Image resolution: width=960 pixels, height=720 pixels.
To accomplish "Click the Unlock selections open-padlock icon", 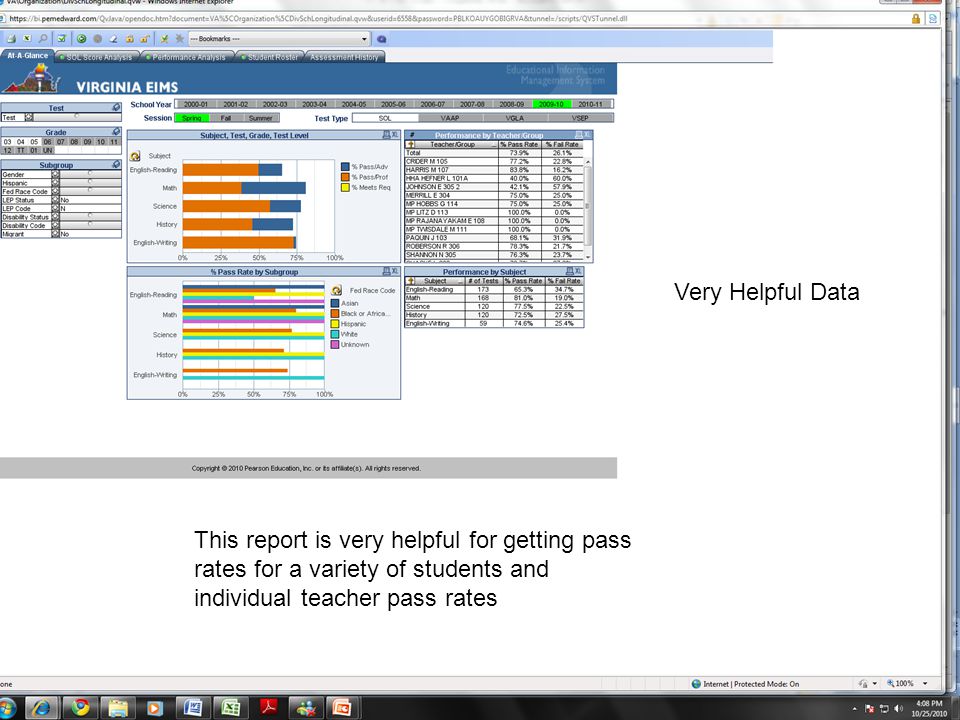I will click(144, 39).
